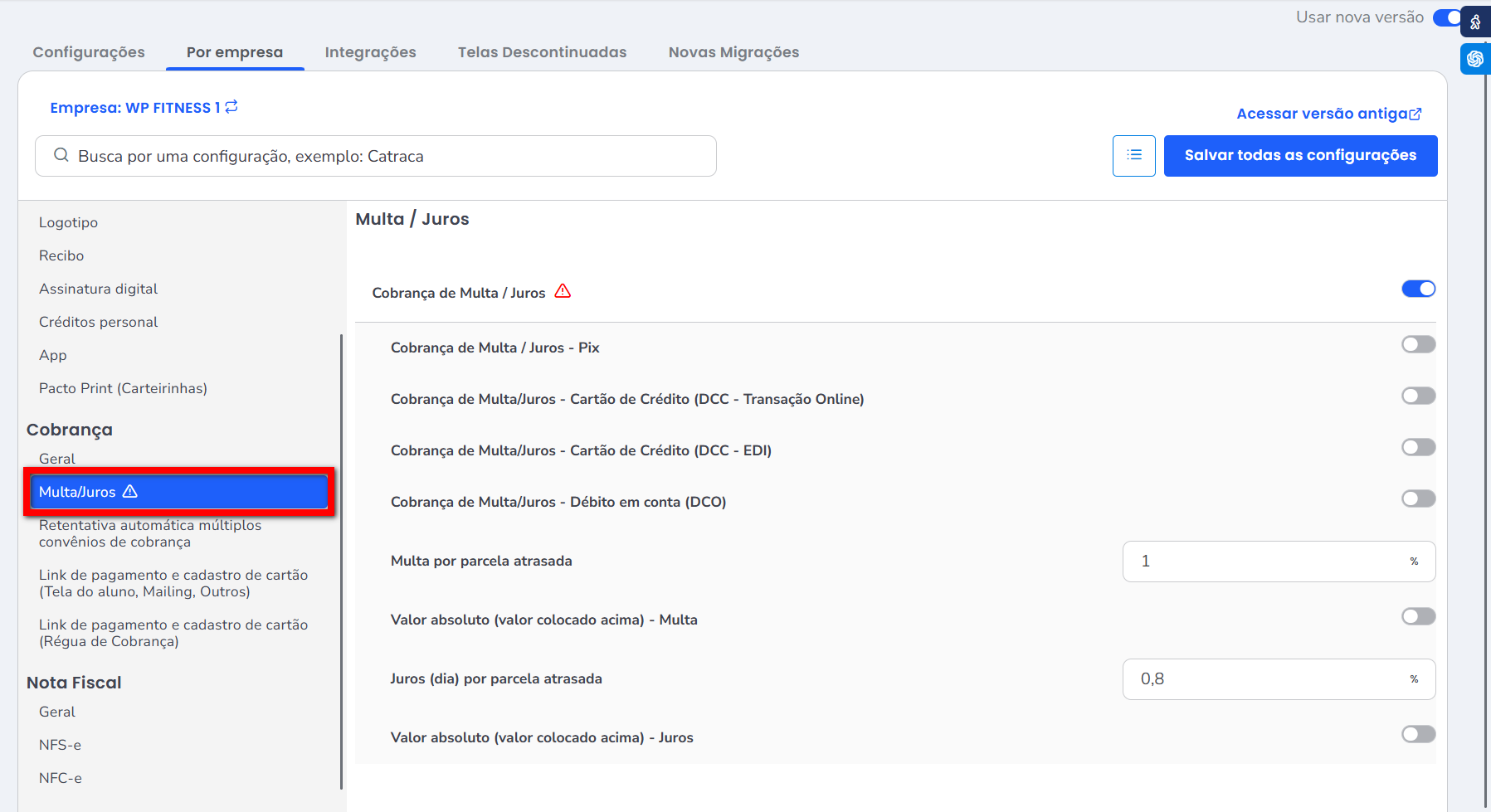Enable Cobrança de Multa / Juros - Pix
1491x812 pixels.
click(x=1418, y=344)
